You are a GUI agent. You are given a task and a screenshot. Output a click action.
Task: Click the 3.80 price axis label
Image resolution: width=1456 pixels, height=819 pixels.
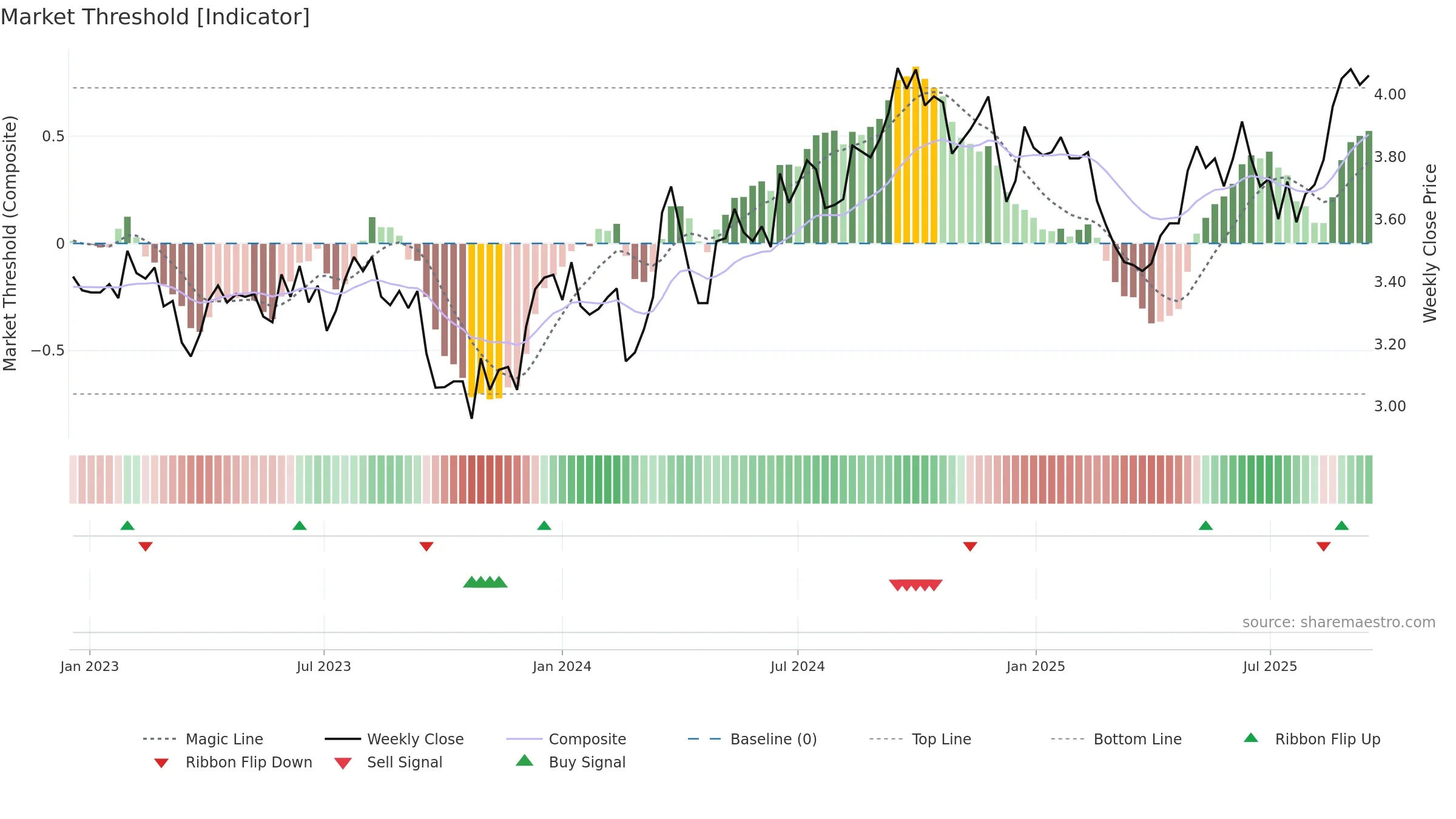pos(1390,157)
